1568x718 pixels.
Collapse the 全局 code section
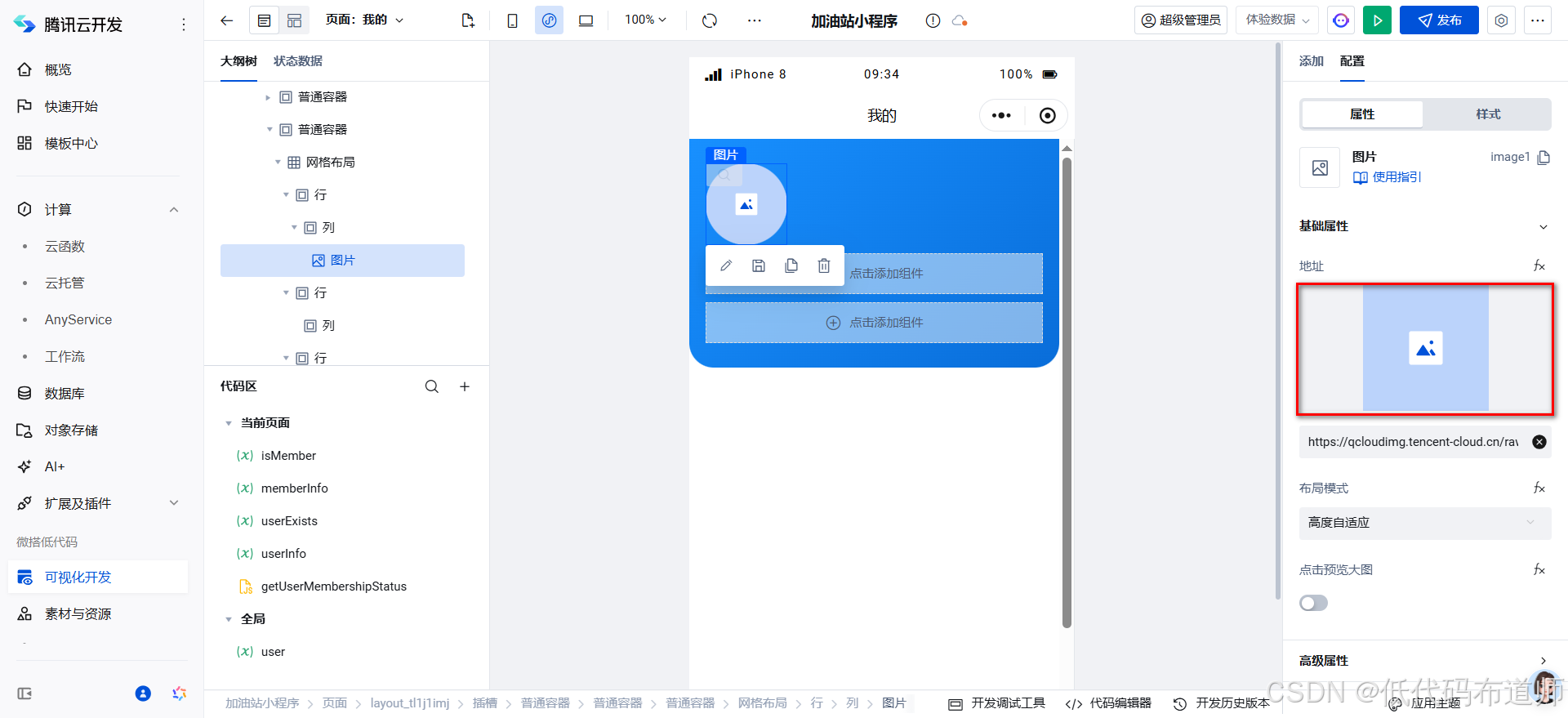tap(229, 619)
